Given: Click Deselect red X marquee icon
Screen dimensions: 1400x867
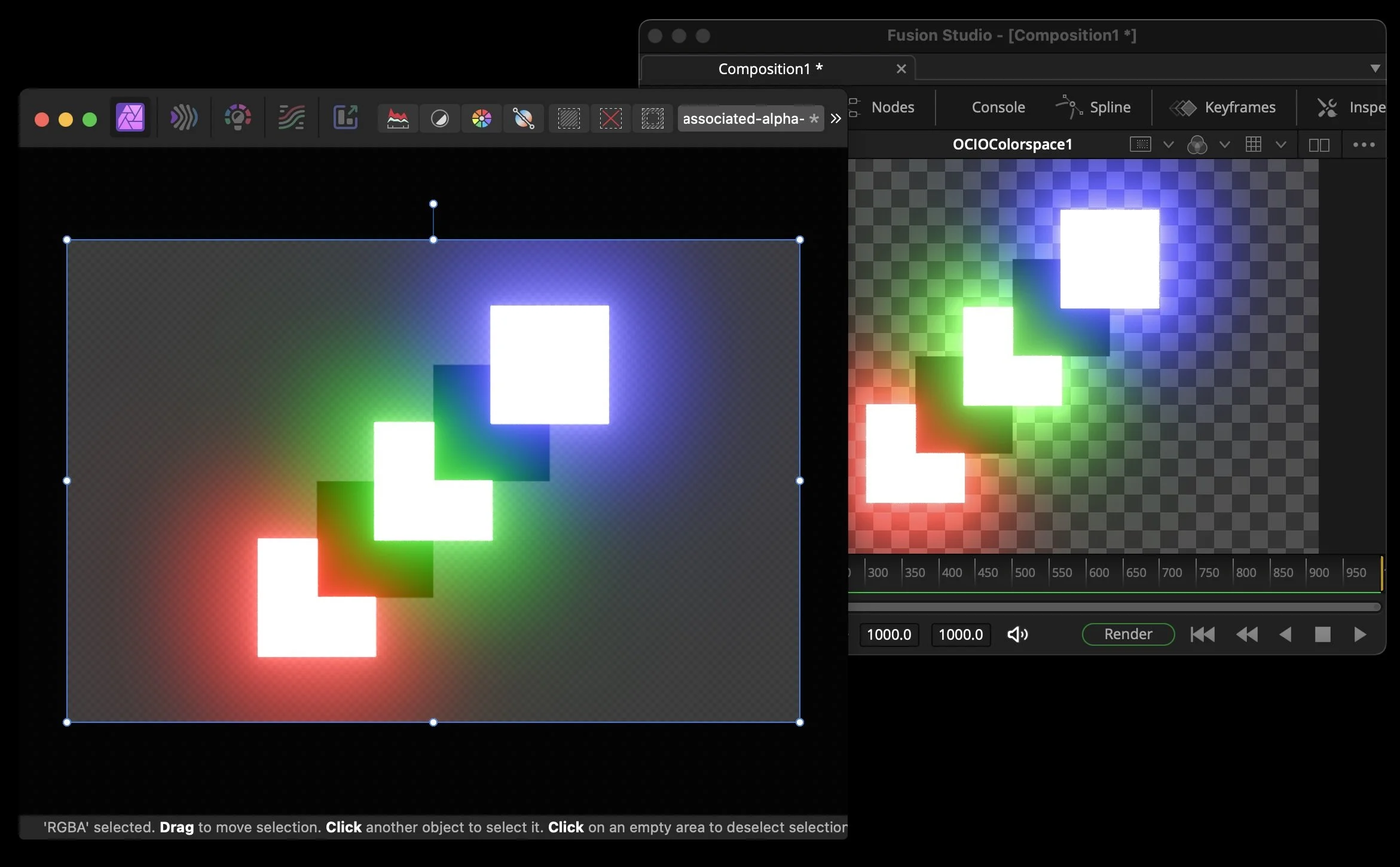Looking at the screenshot, I should 610,118.
